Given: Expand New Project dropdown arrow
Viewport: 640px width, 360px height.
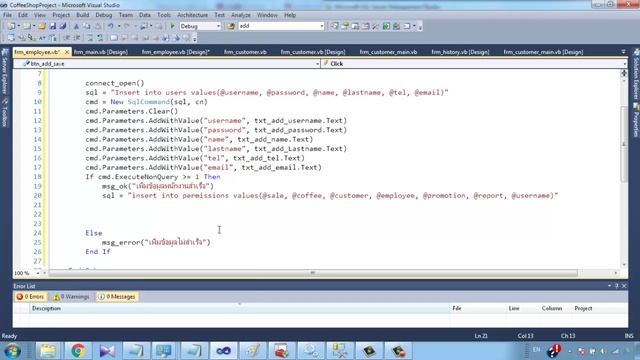Looking at the screenshot, I should pyautogui.click(x=18, y=26).
